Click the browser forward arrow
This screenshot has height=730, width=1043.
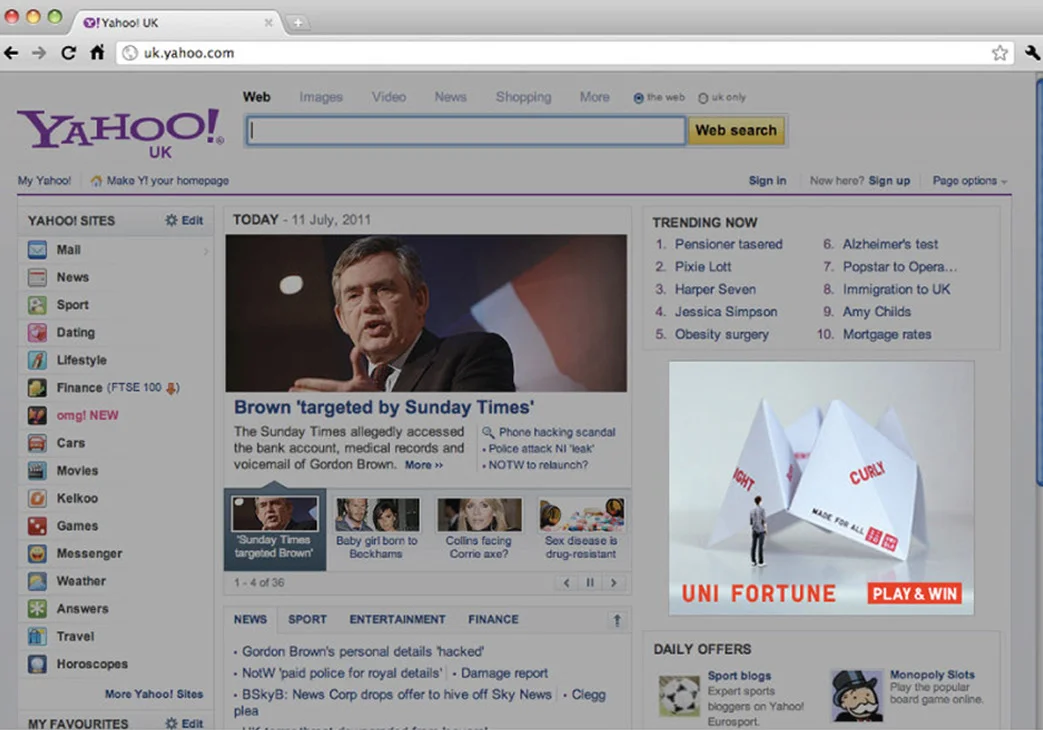tap(39, 53)
